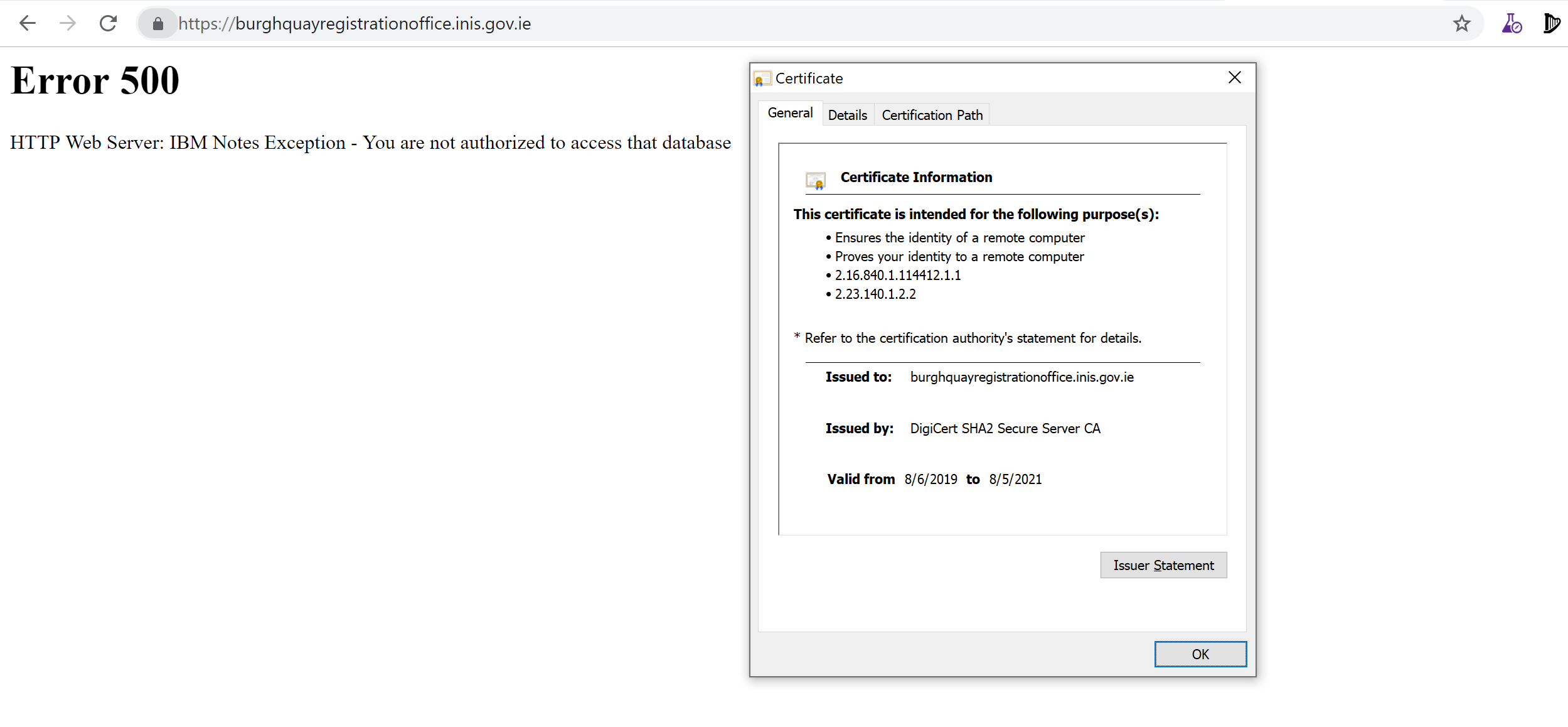
Task: Switch to the Details tab
Action: pos(848,115)
